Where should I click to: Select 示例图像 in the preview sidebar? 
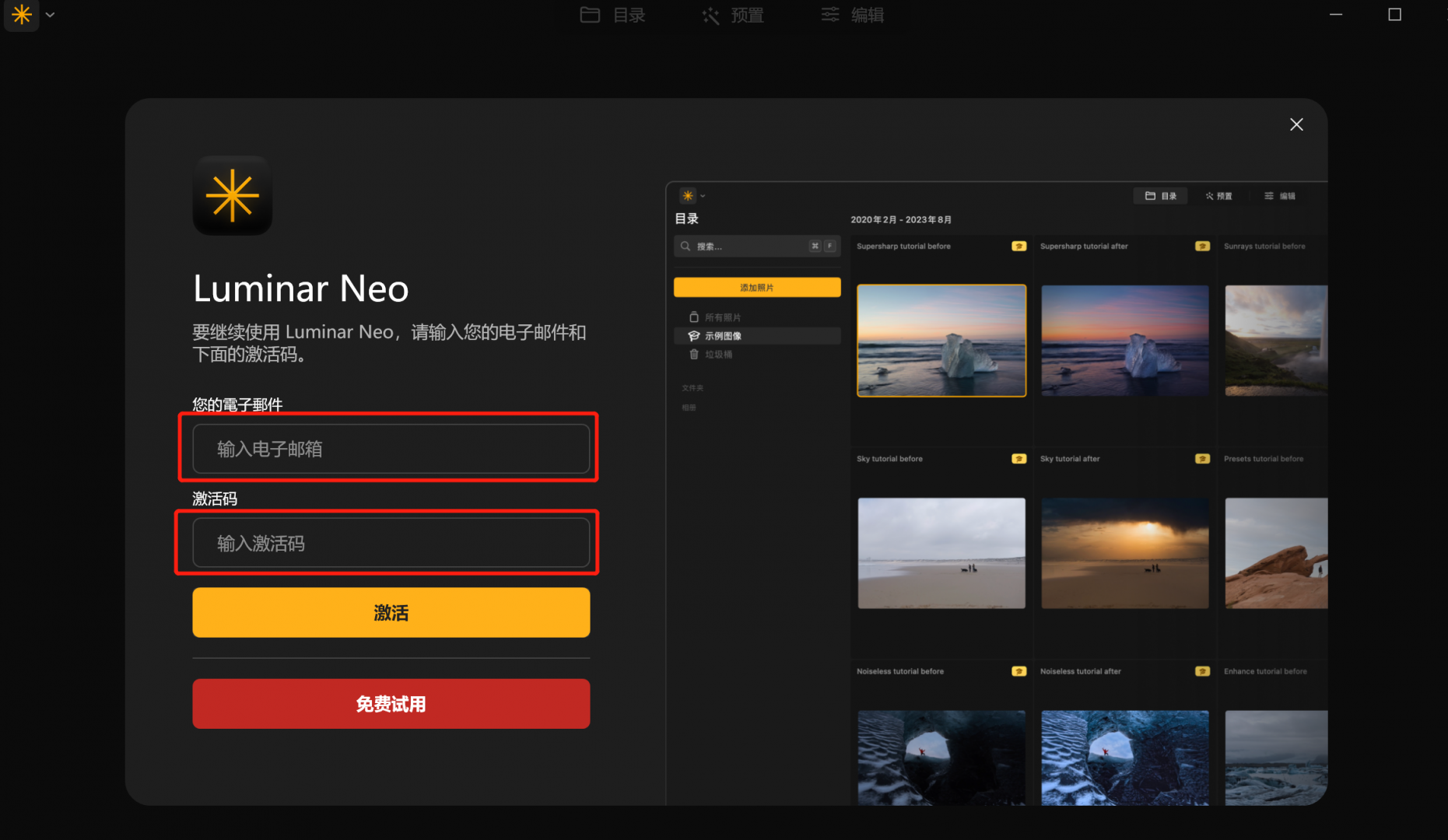click(x=757, y=336)
